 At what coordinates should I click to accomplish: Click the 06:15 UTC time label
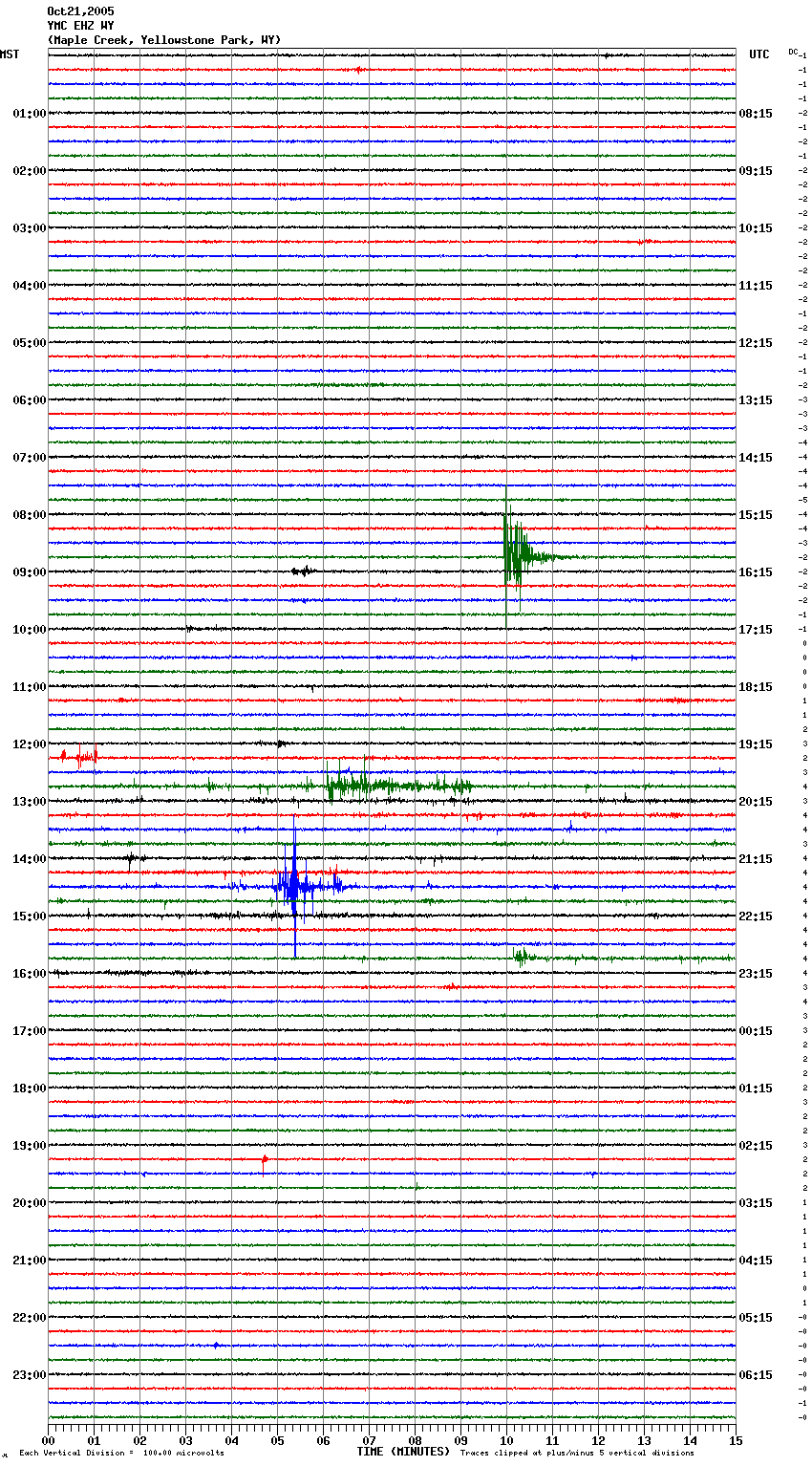756,1375
